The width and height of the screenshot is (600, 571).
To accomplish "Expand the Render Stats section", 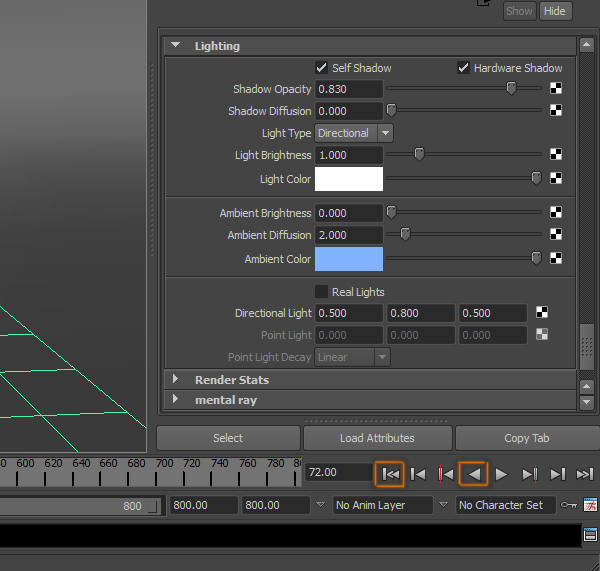I will click(x=176, y=380).
